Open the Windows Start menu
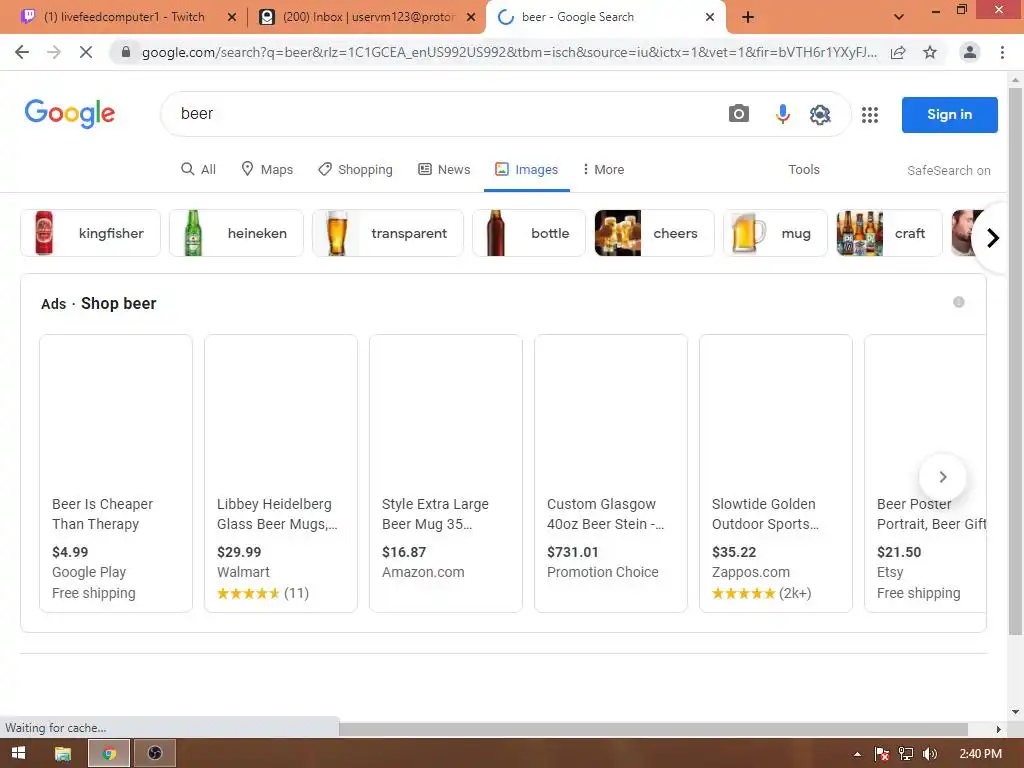The image size is (1024, 768). (x=18, y=753)
